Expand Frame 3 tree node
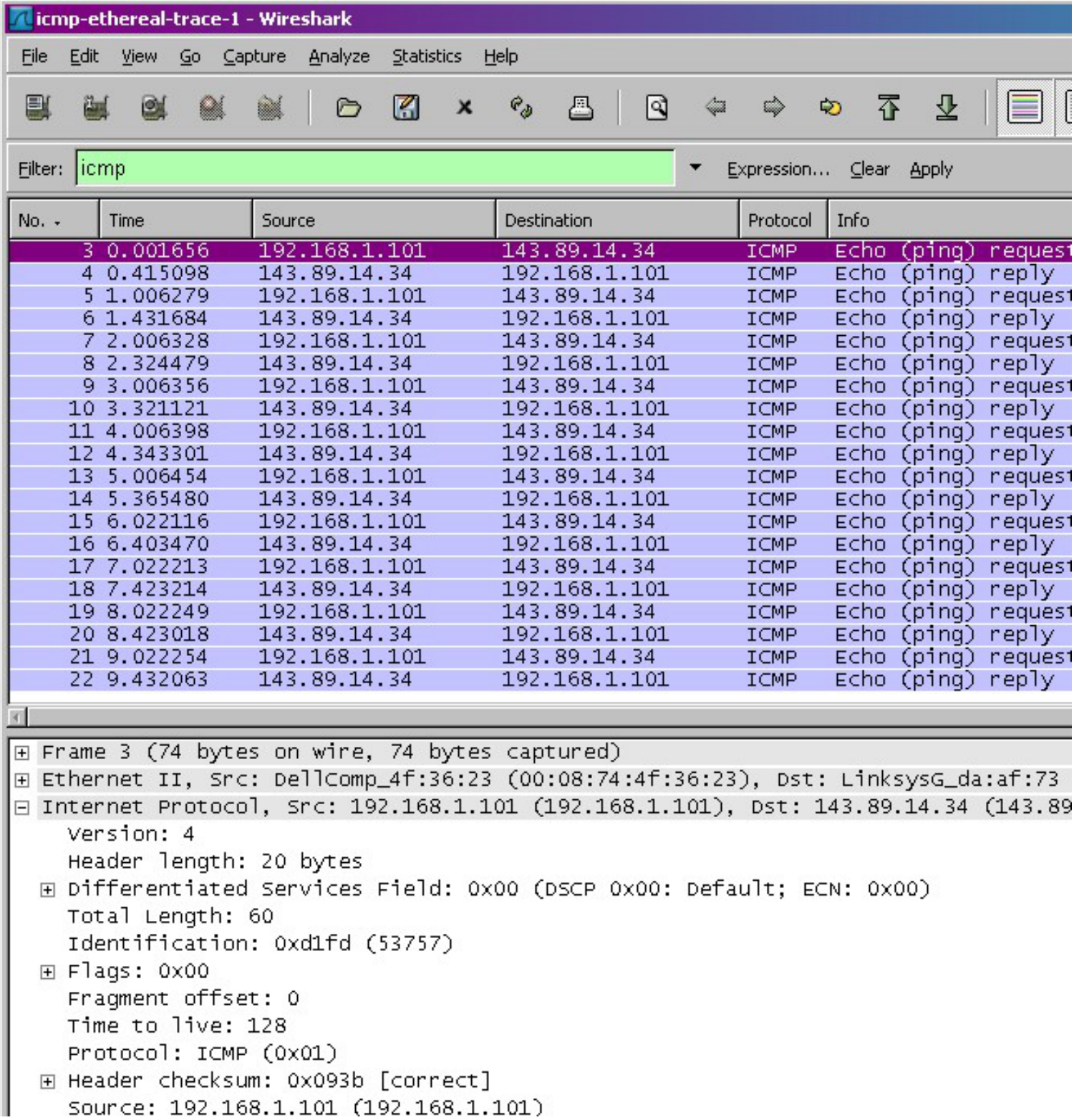Viewport: 1074px width, 1120px height. (22, 754)
